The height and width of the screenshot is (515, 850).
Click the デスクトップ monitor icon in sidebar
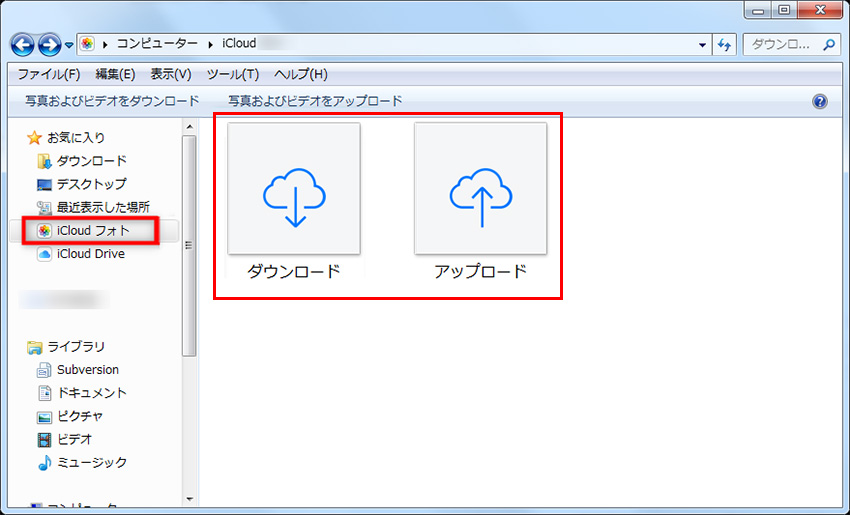tap(44, 185)
